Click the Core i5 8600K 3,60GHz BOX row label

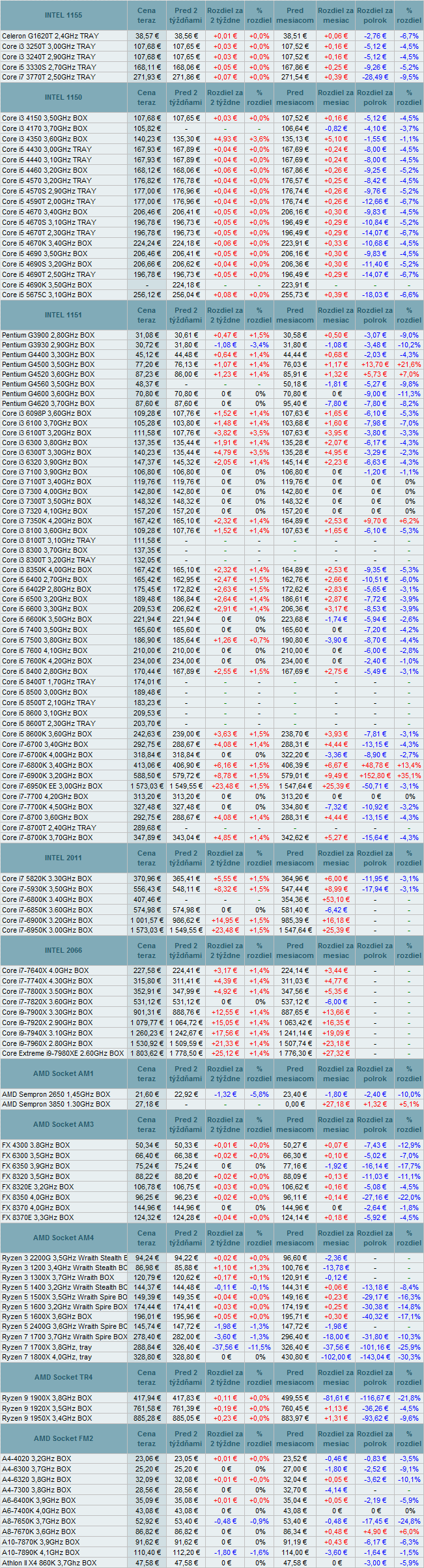click(47, 734)
